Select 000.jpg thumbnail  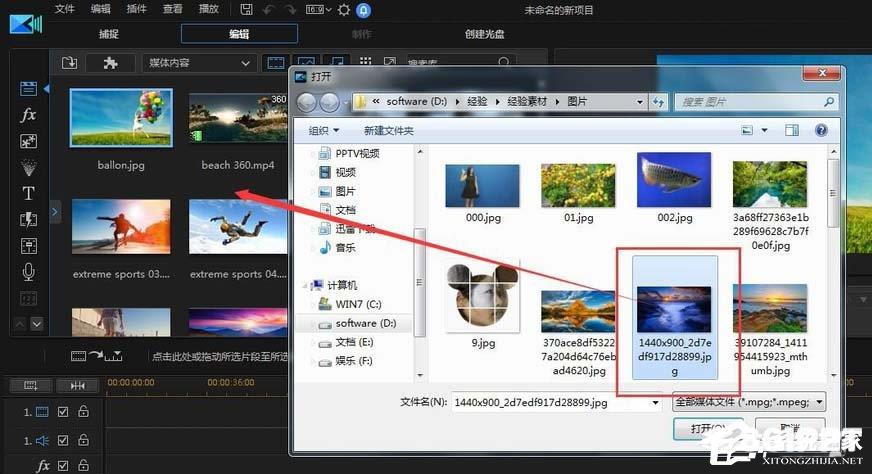(x=483, y=186)
